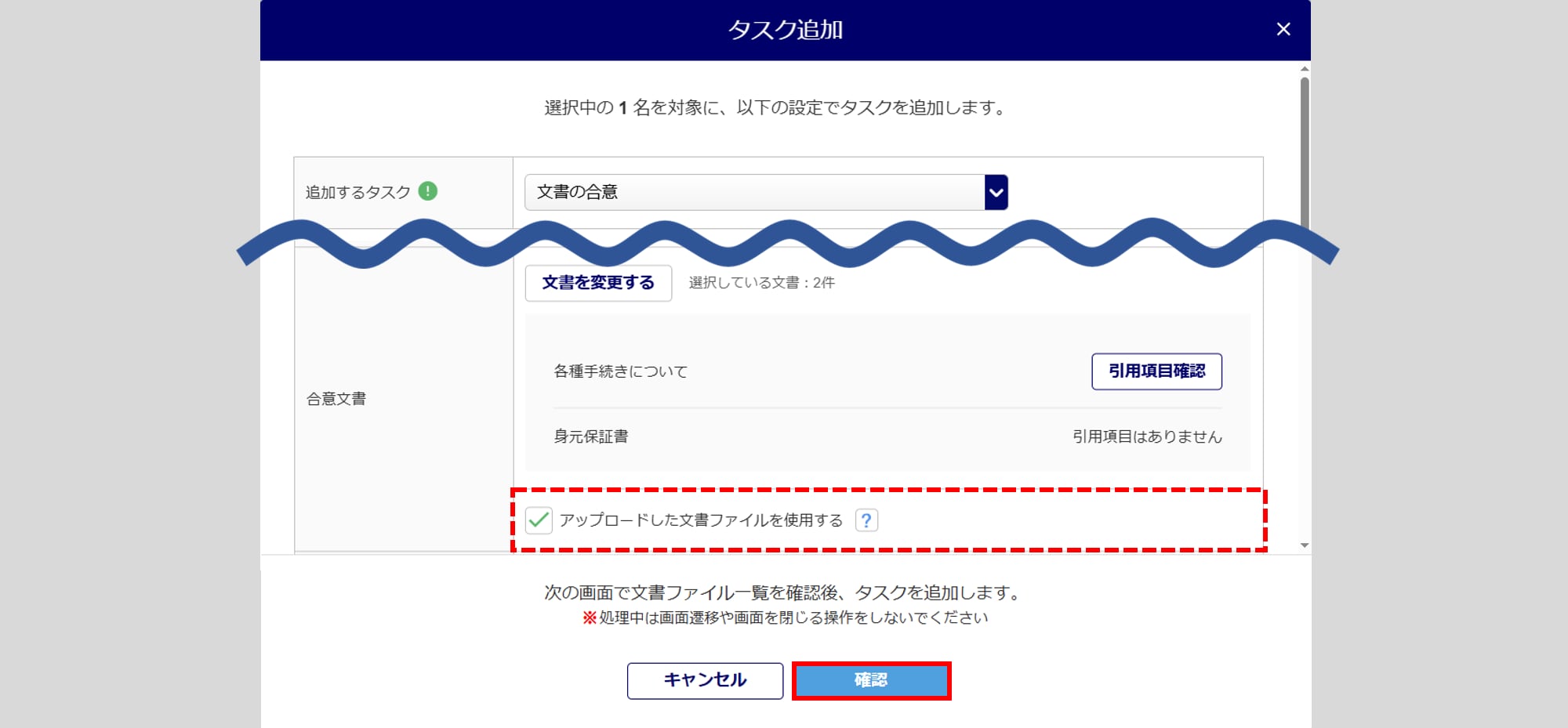Click the 文書を変更する button

coord(598,283)
